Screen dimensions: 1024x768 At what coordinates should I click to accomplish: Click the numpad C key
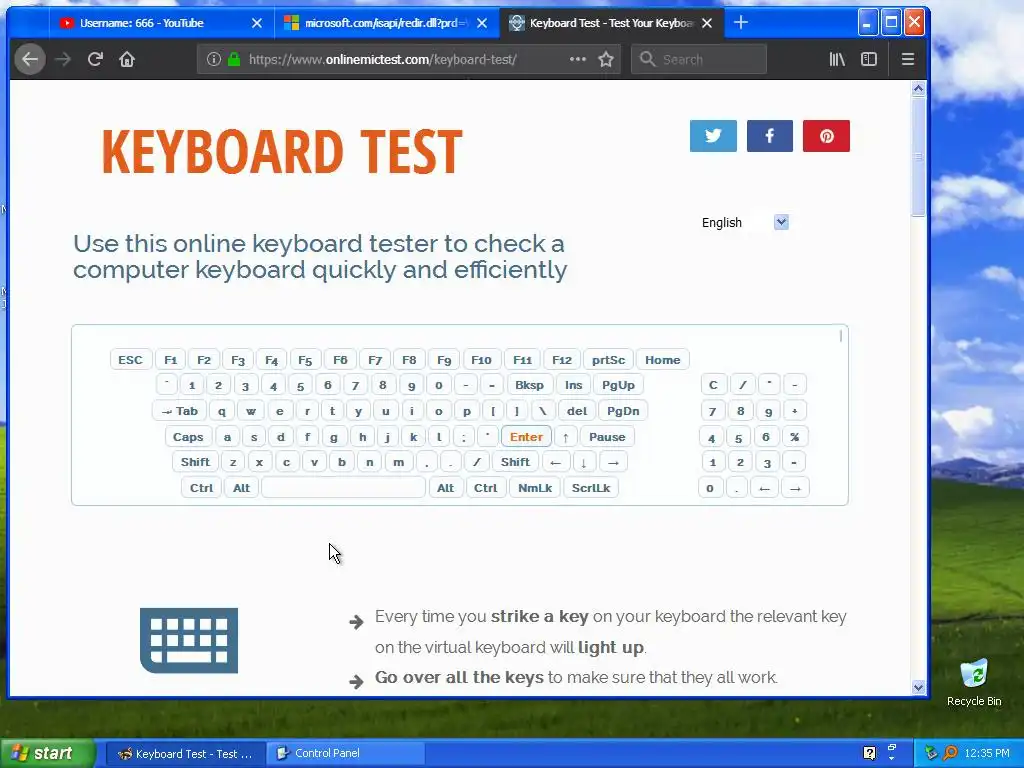(713, 385)
